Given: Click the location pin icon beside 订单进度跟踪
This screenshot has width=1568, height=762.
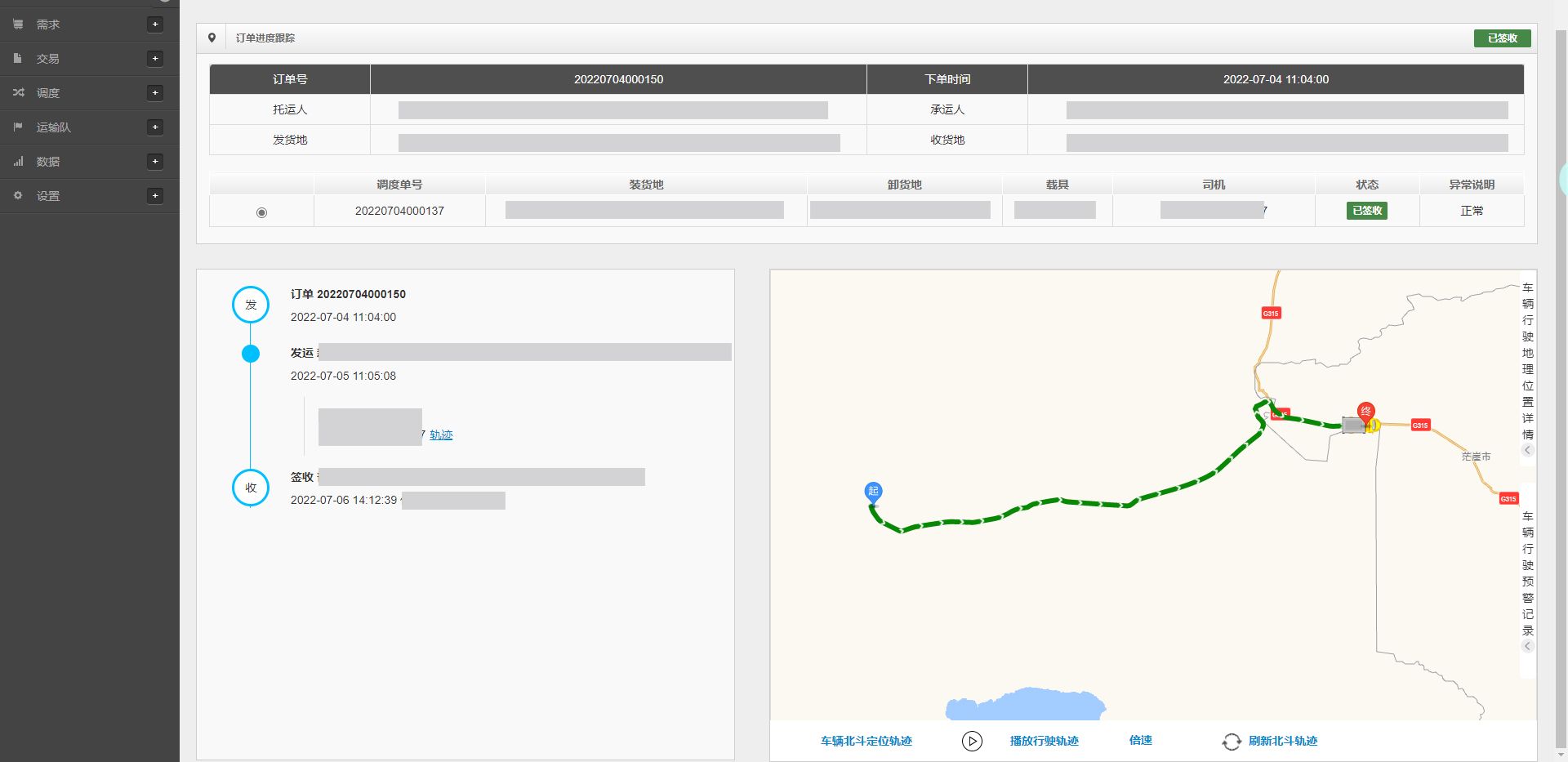Looking at the screenshot, I should [x=212, y=38].
